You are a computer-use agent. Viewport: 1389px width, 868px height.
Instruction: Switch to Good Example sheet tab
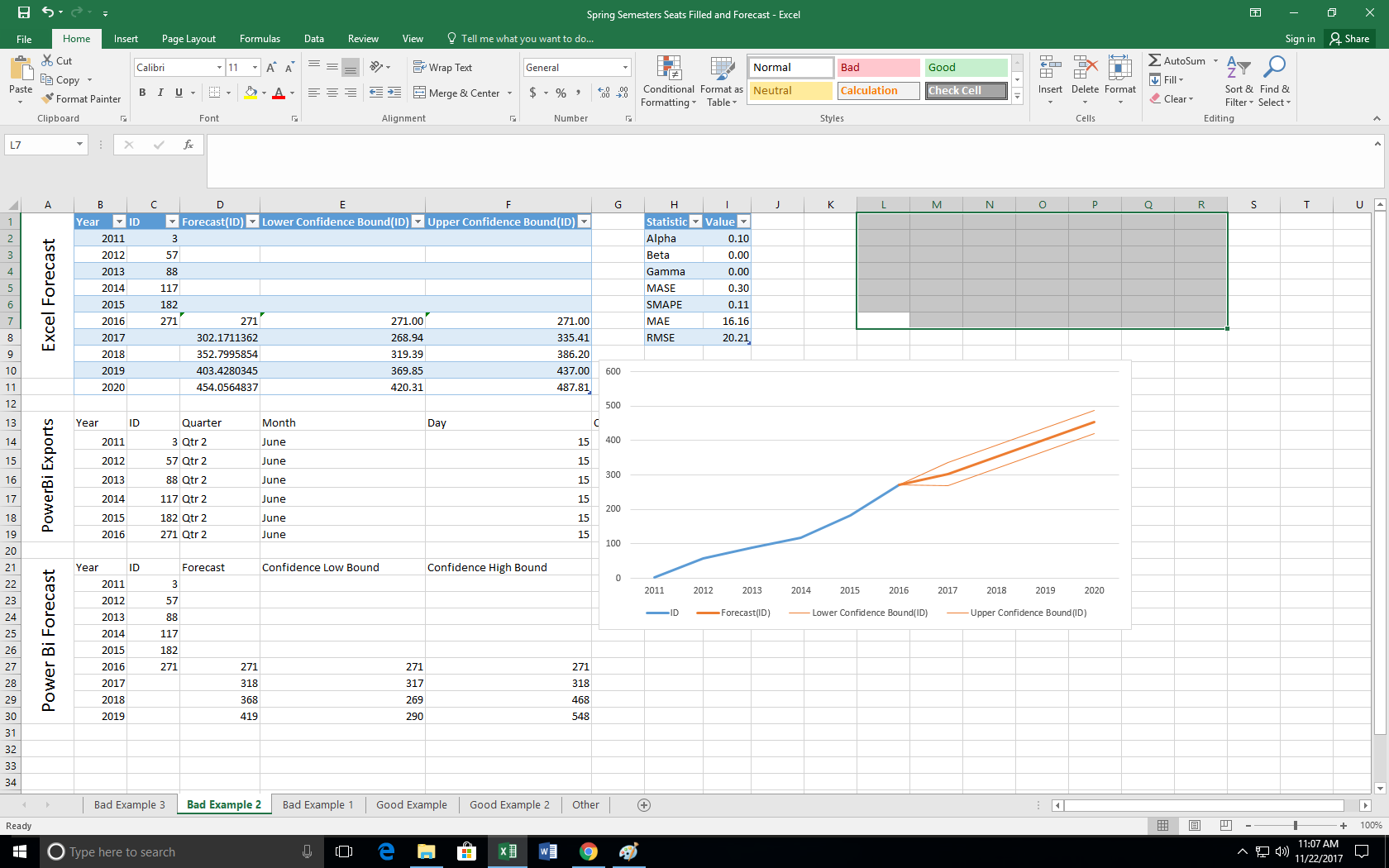(412, 805)
